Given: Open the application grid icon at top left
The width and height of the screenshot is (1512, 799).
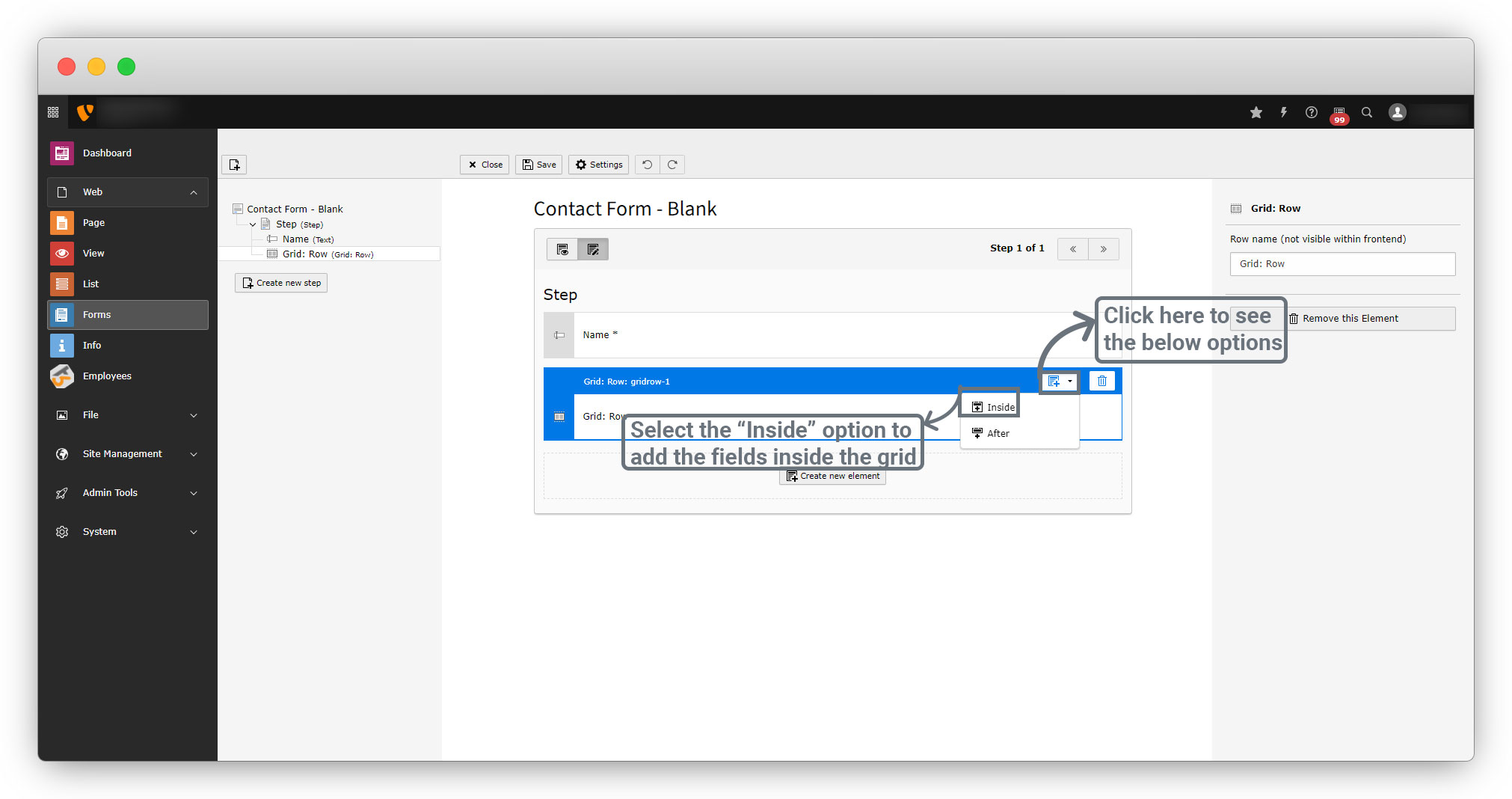Looking at the screenshot, I should [x=53, y=112].
